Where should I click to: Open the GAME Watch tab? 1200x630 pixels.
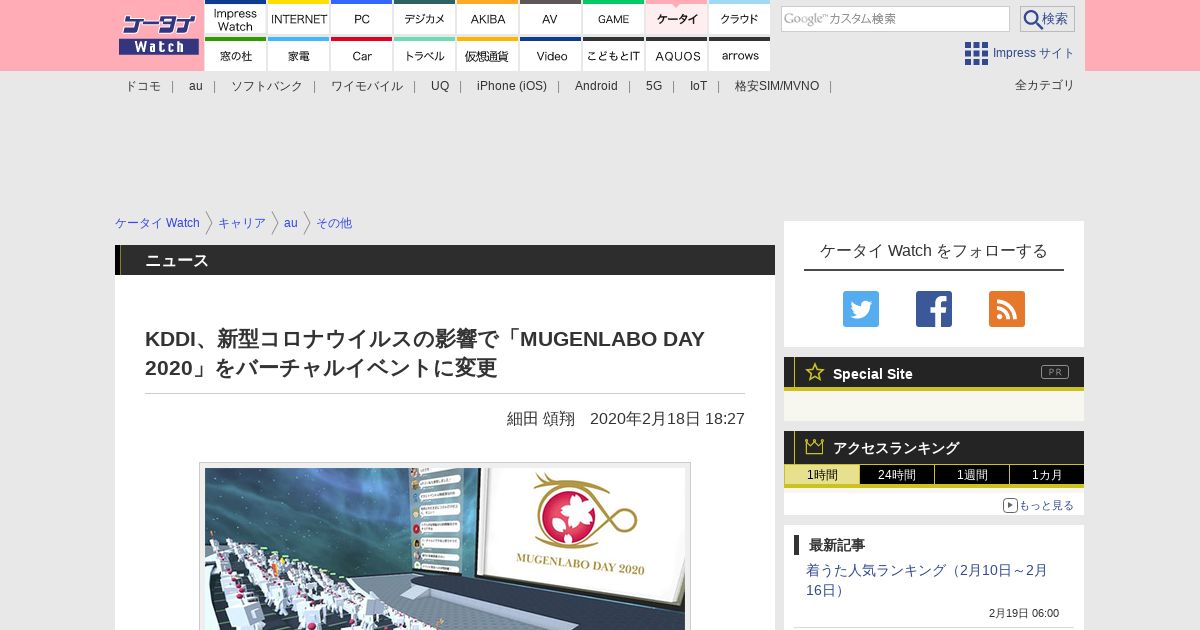click(x=614, y=18)
